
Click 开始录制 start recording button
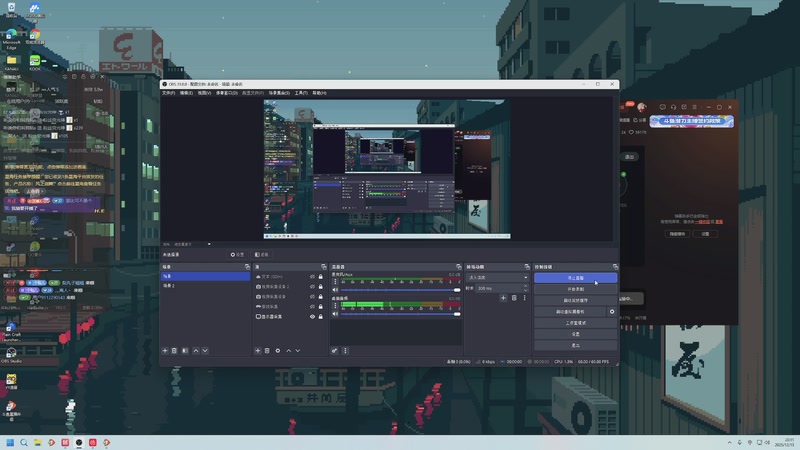[x=576, y=289]
